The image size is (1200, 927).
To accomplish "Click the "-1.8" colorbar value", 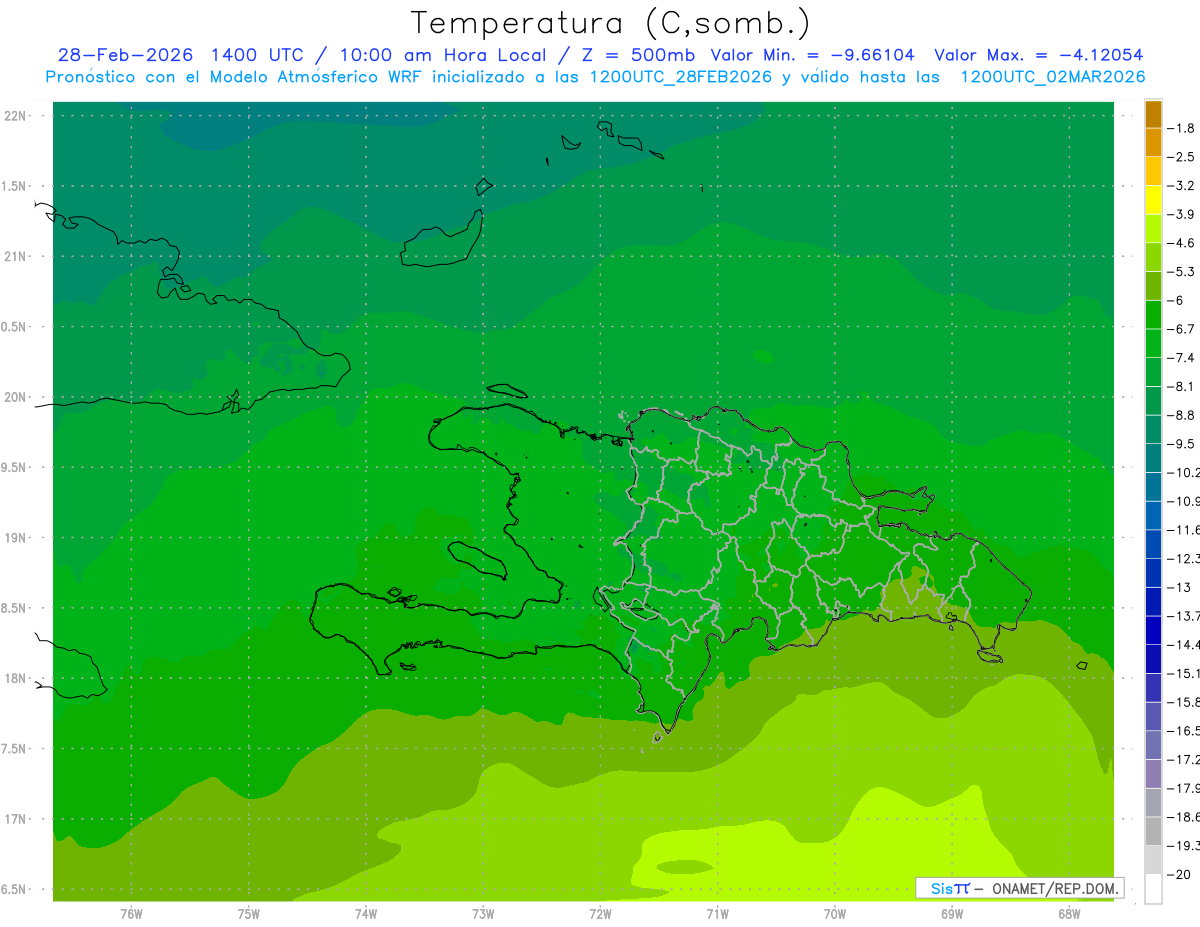I will point(1181,128).
